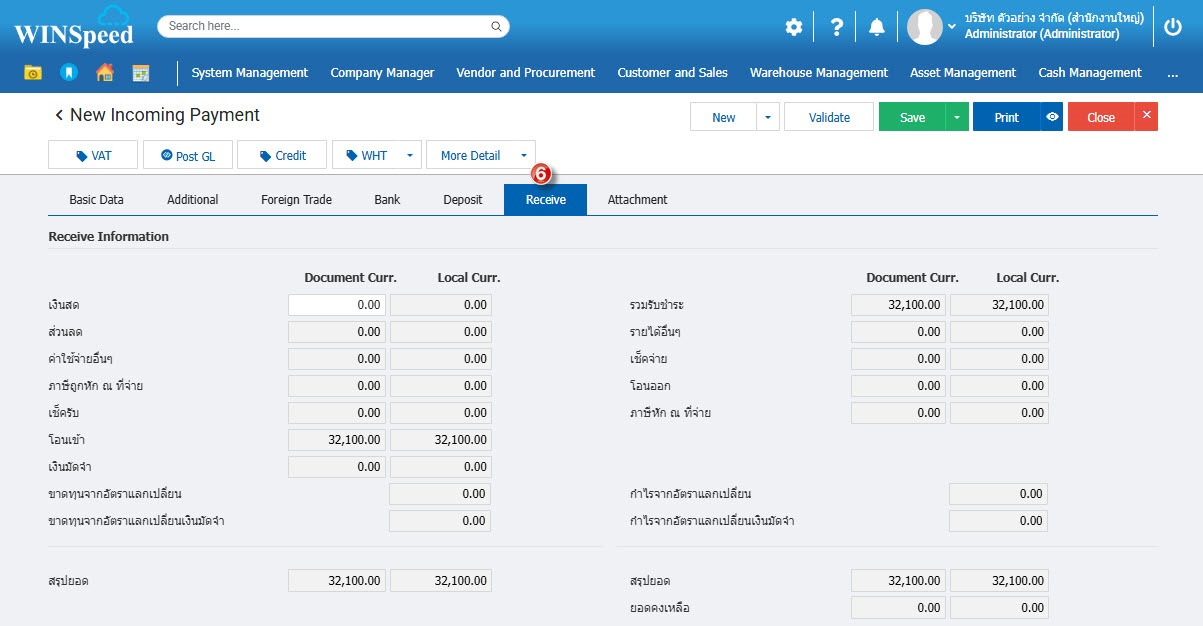The image size is (1203, 626).
Task: Open the yellow history folder icon
Action: coord(33,73)
